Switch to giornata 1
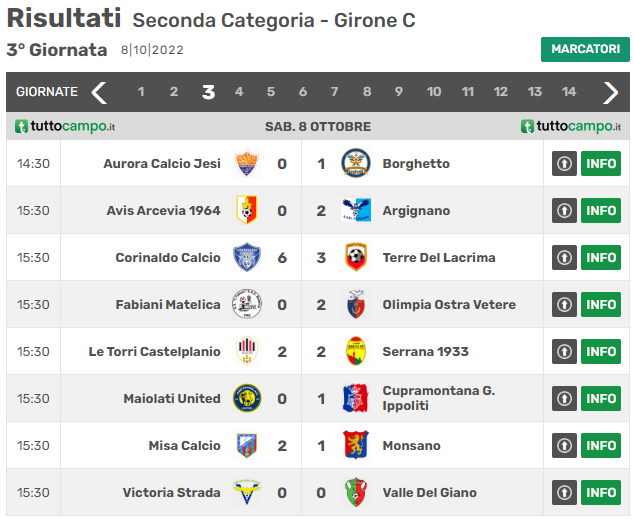Image resolution: width=634 pixels, height=519 pixels. click(141, 92)
